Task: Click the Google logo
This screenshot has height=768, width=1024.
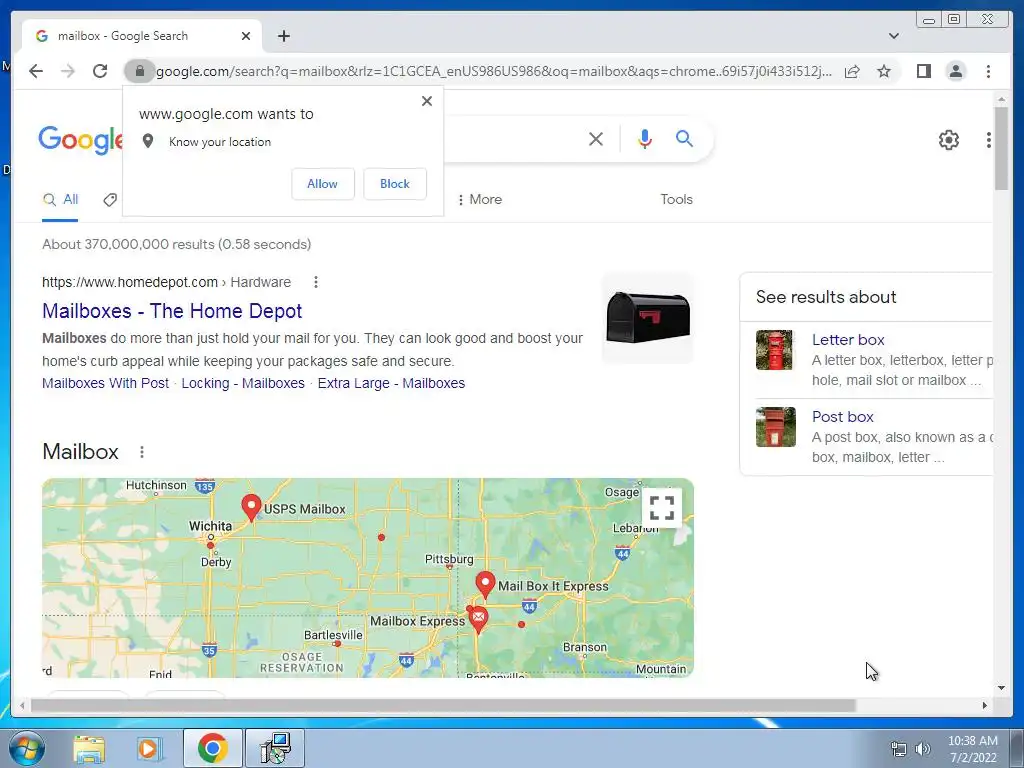Action: pos(81,139)
